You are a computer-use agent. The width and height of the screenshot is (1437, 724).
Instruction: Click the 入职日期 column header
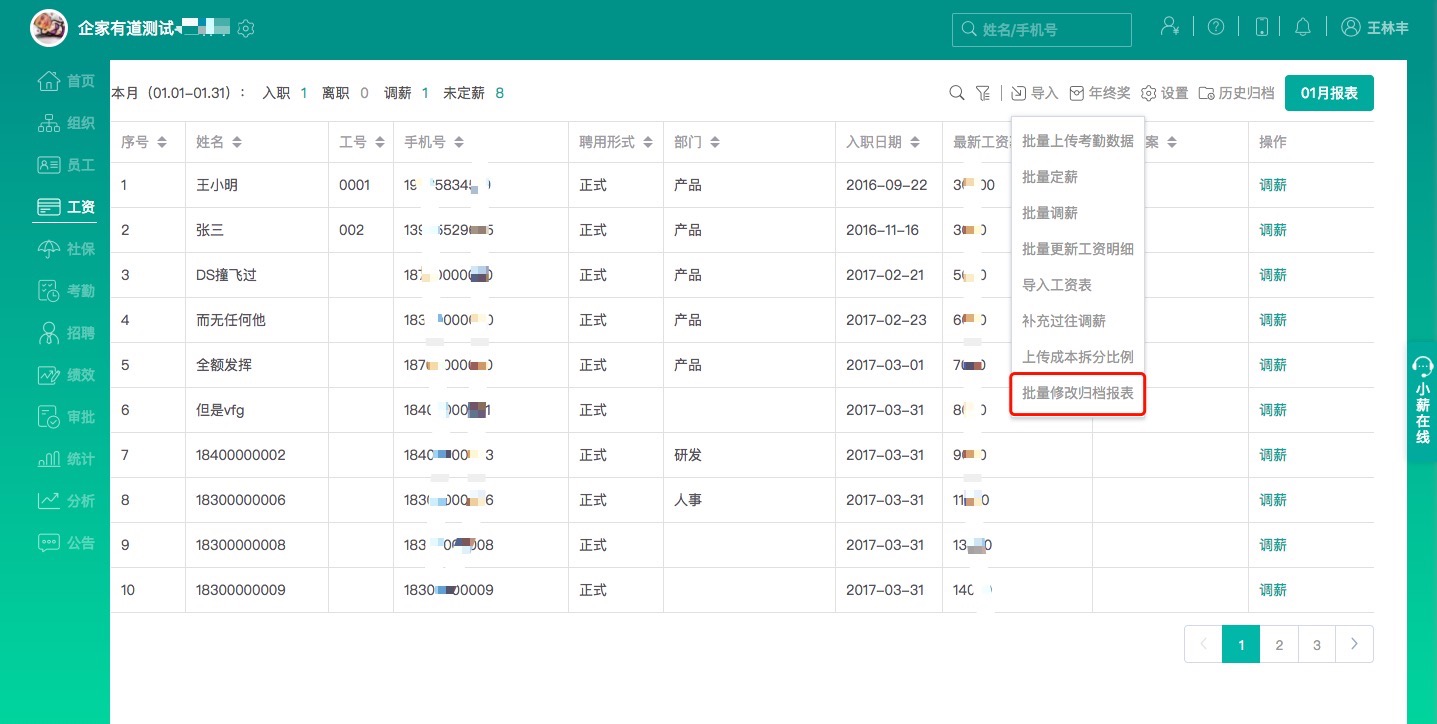point(874,142)
